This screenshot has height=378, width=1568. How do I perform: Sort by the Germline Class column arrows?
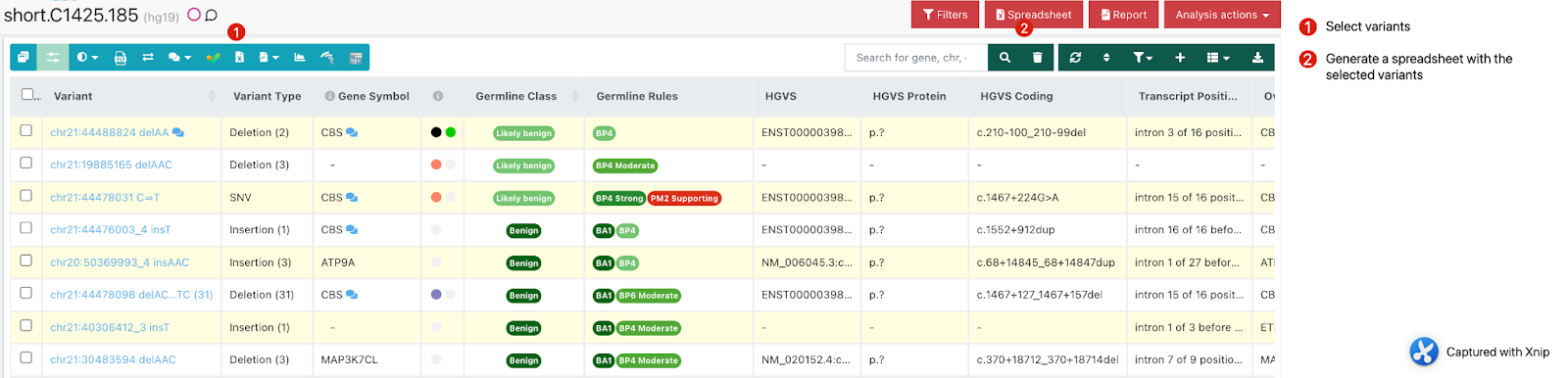point(575,96)
